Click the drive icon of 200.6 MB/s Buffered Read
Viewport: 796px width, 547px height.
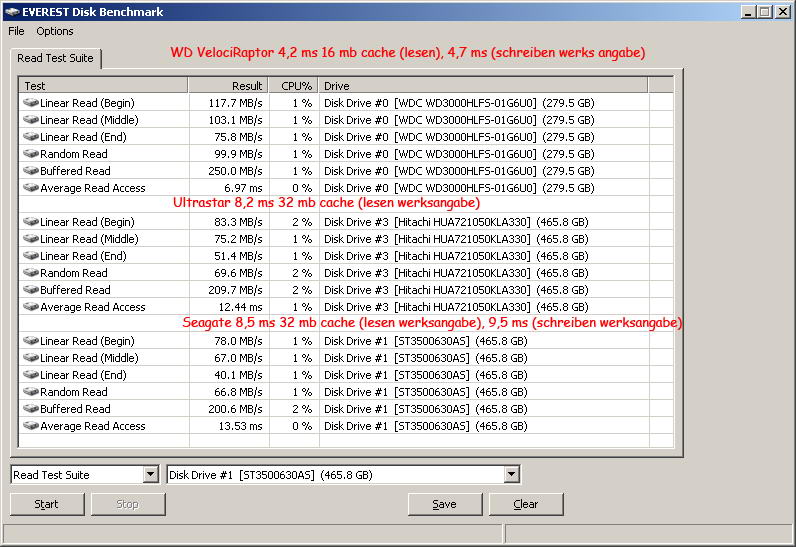31,408
